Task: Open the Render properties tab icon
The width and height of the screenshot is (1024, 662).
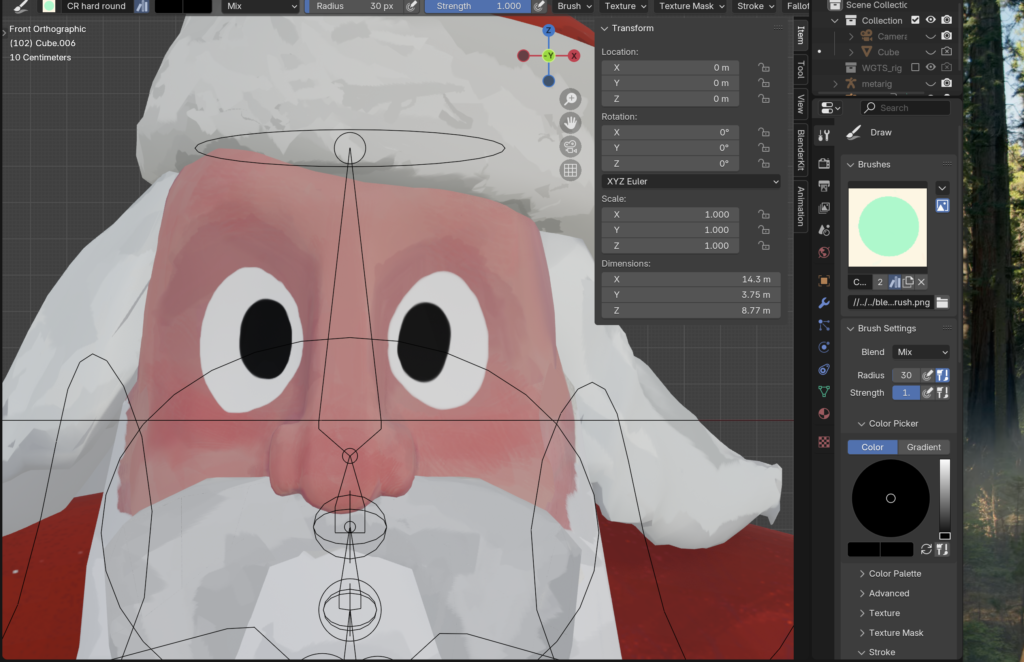Action: click(824, 163)
